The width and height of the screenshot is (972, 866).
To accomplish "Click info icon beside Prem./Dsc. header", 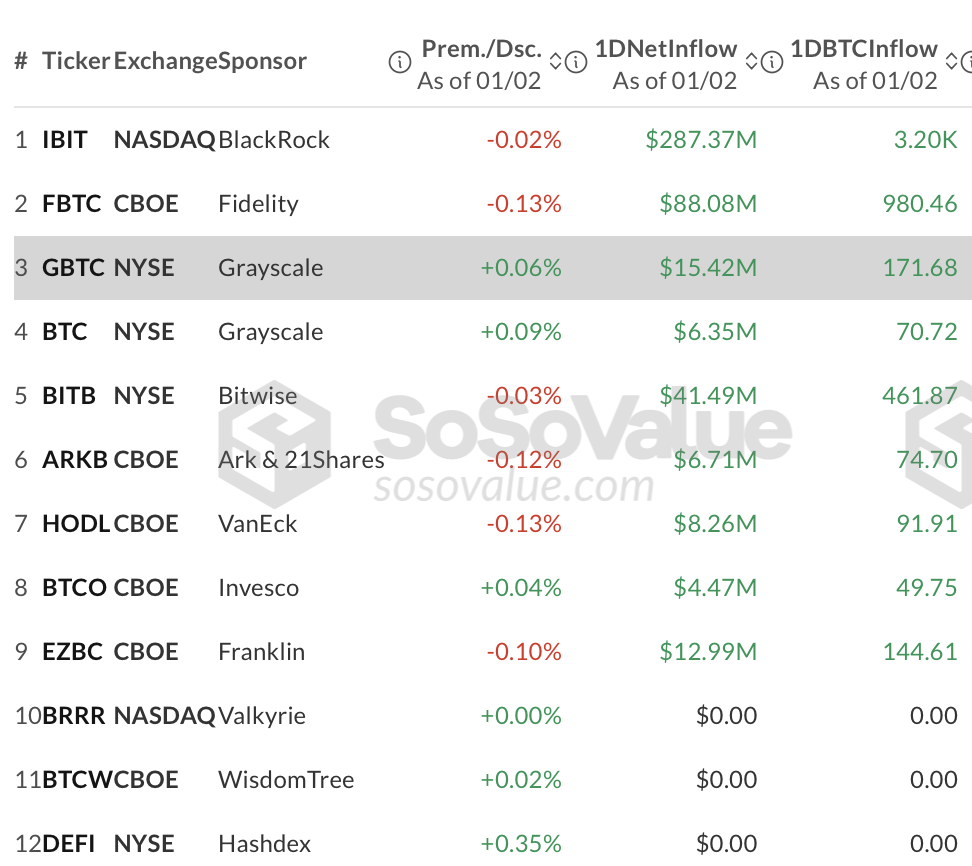I will click(x=399, y=62).
